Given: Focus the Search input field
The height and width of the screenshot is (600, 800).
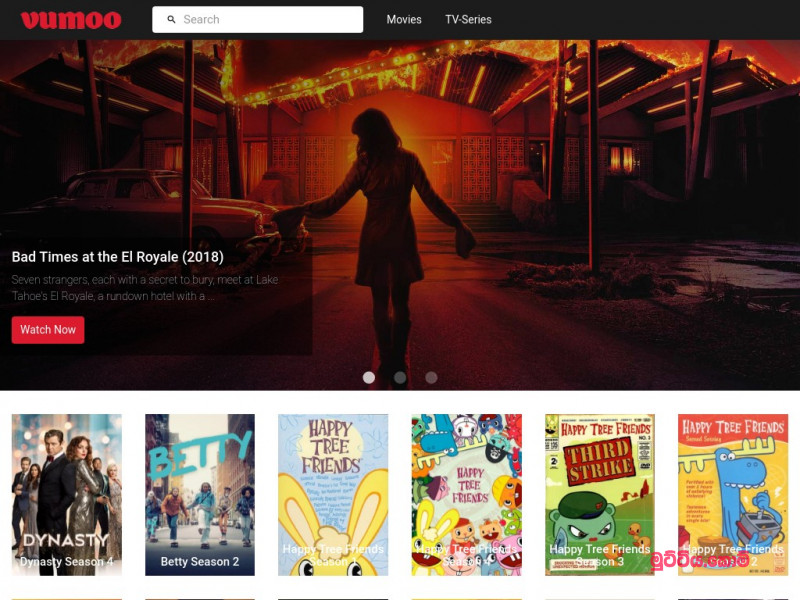Looking at the screenshot, I should tap(258, 19).
